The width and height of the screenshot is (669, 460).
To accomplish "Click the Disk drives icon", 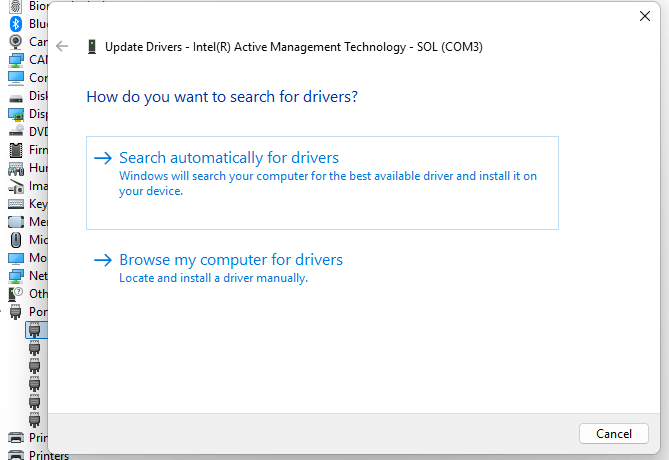I will (x=16, y=96).
